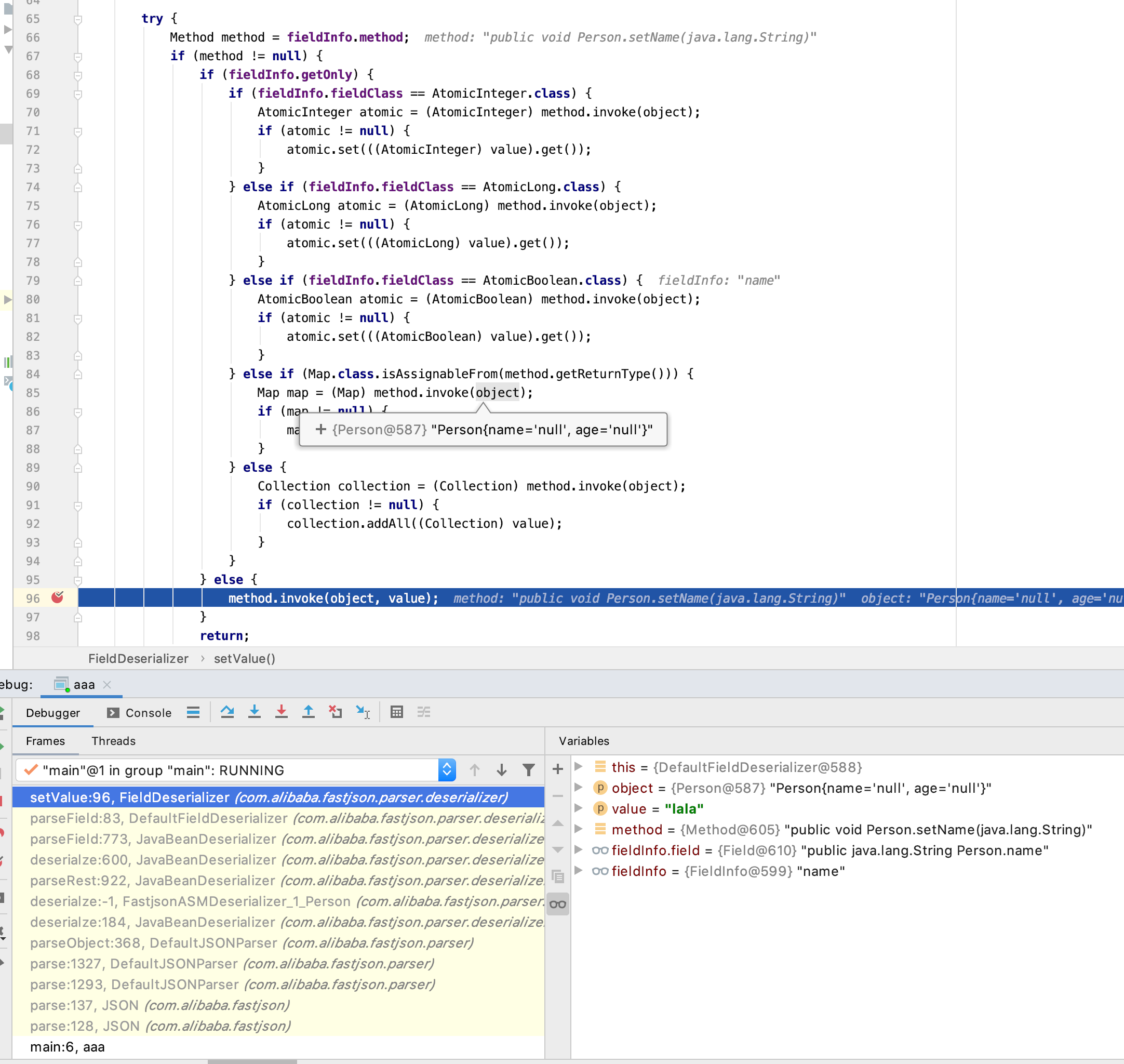Viewport: 1124px width, 1064px height.
Task: Select frame parse:128, JSON
Action: (x=278, y=1026)
